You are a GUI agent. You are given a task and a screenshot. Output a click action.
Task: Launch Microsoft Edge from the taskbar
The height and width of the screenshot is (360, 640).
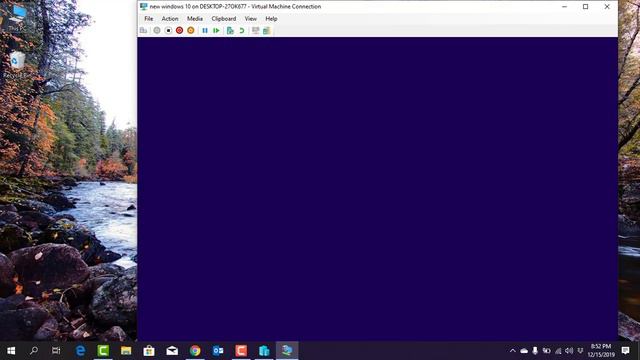(80, 351)
